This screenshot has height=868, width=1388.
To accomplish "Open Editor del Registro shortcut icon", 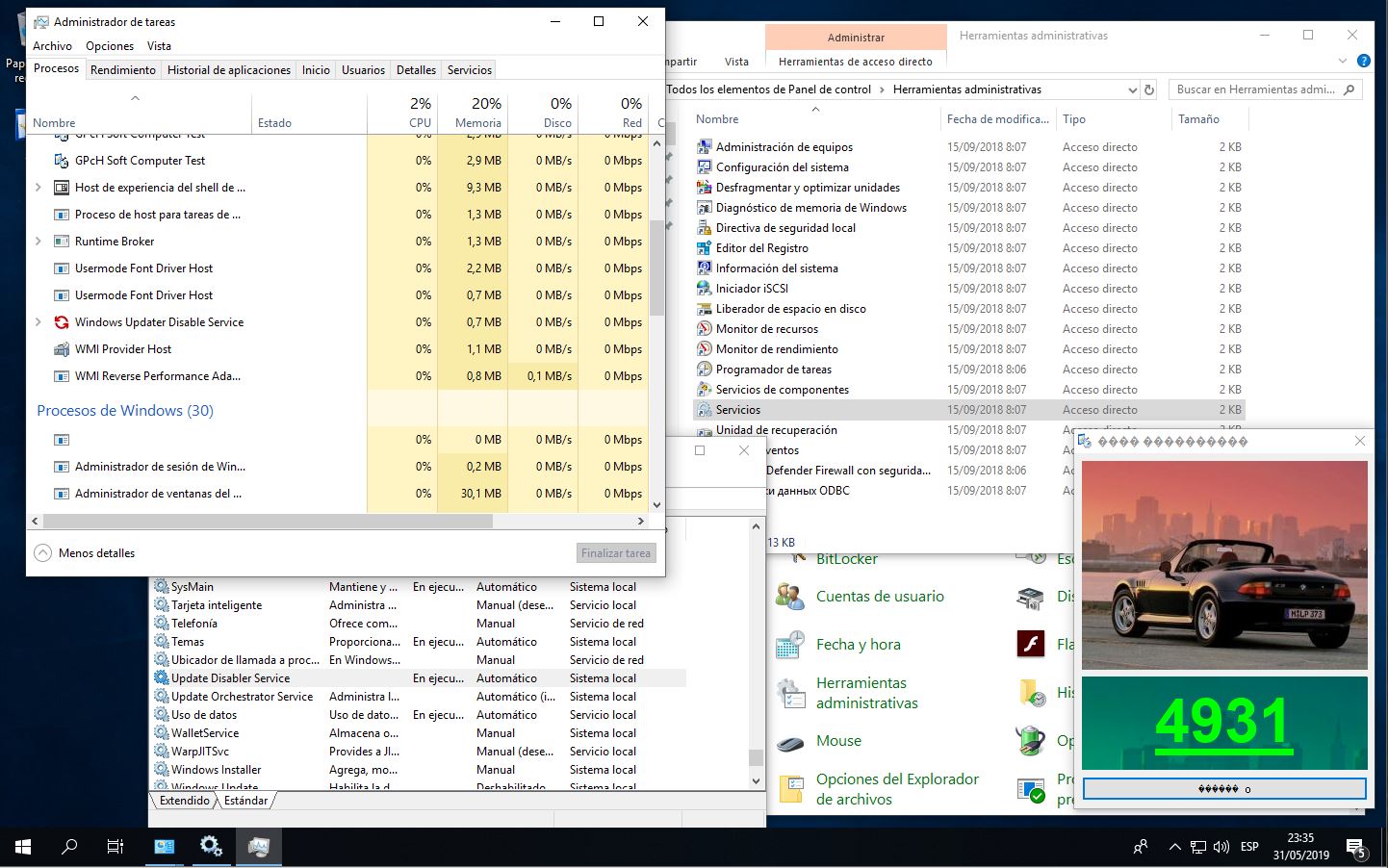I will click(704, 248).
